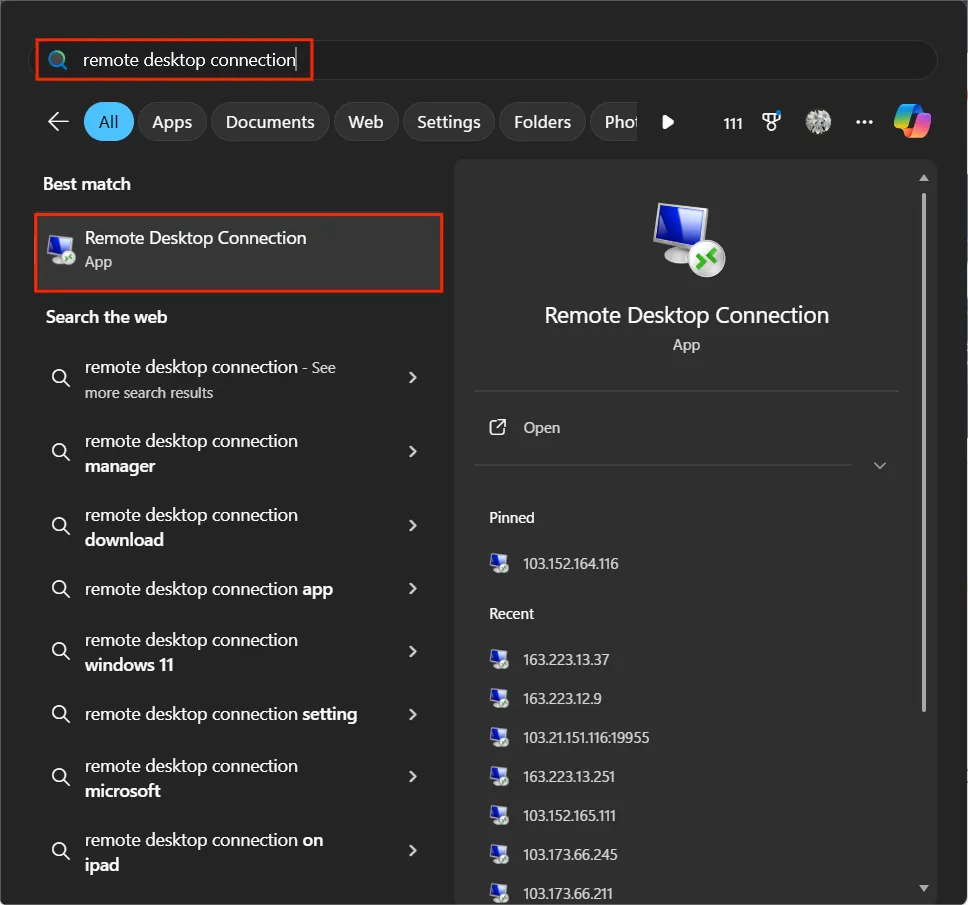Open the Remote Desktop Connection best match
Viewport: 968px width, 905px height.
pos(239,252)
